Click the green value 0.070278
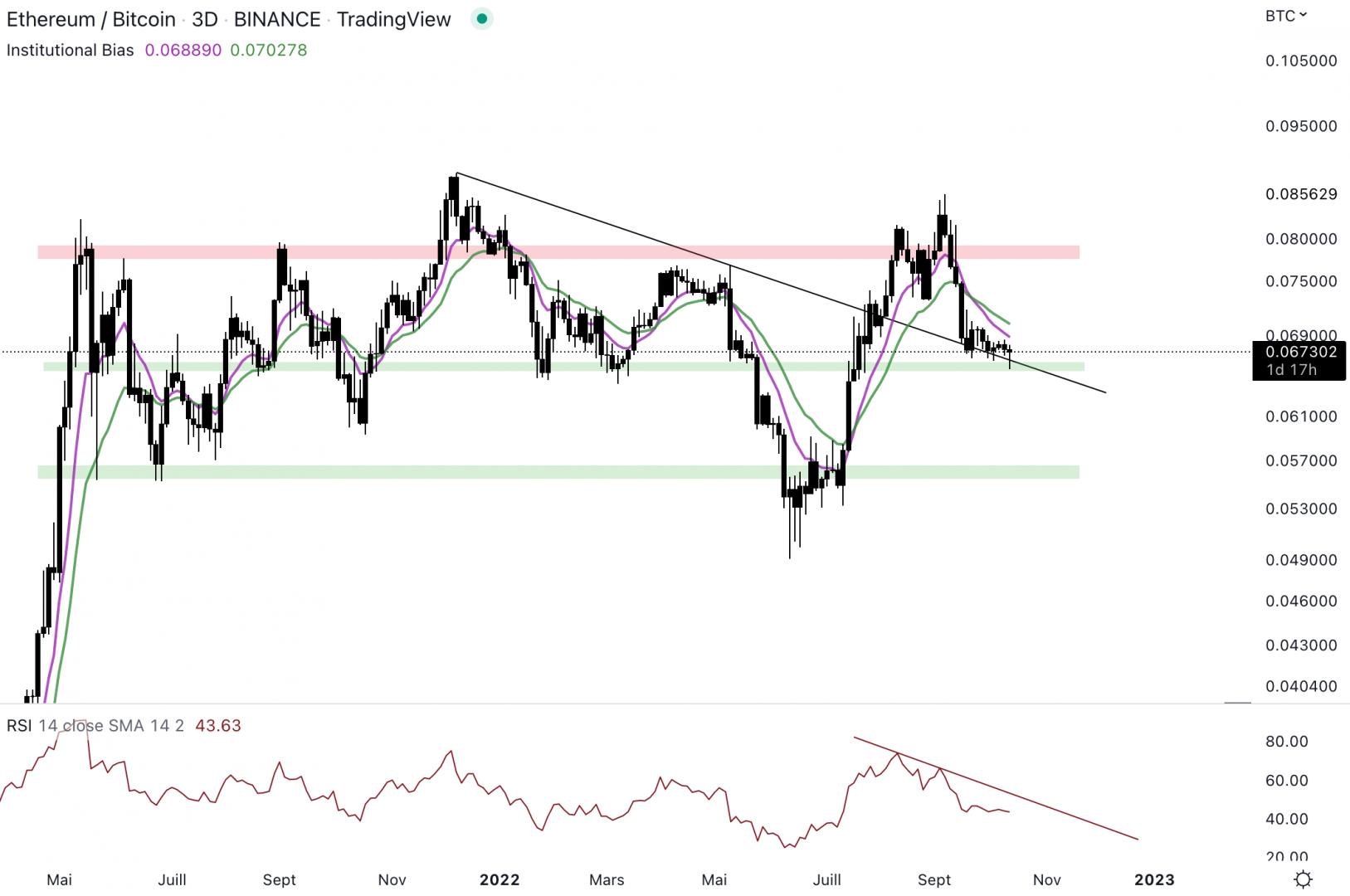1350x896 pixels. point(269,50)
